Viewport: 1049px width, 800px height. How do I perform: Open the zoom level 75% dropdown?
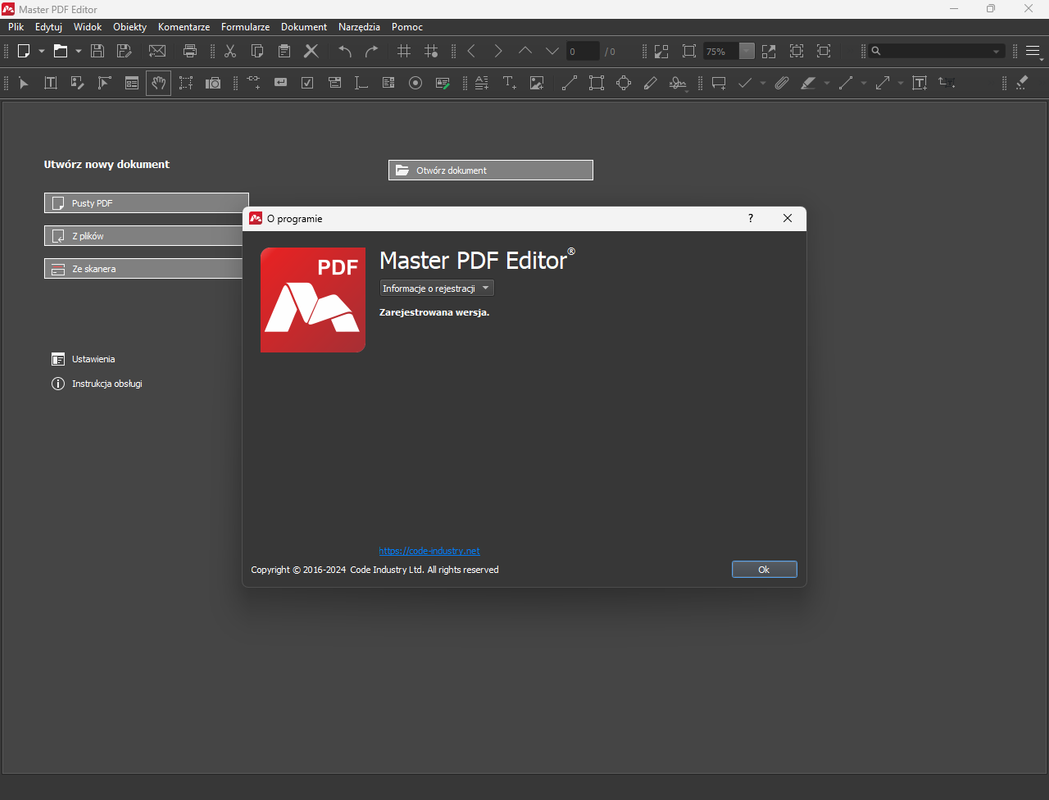747,51
